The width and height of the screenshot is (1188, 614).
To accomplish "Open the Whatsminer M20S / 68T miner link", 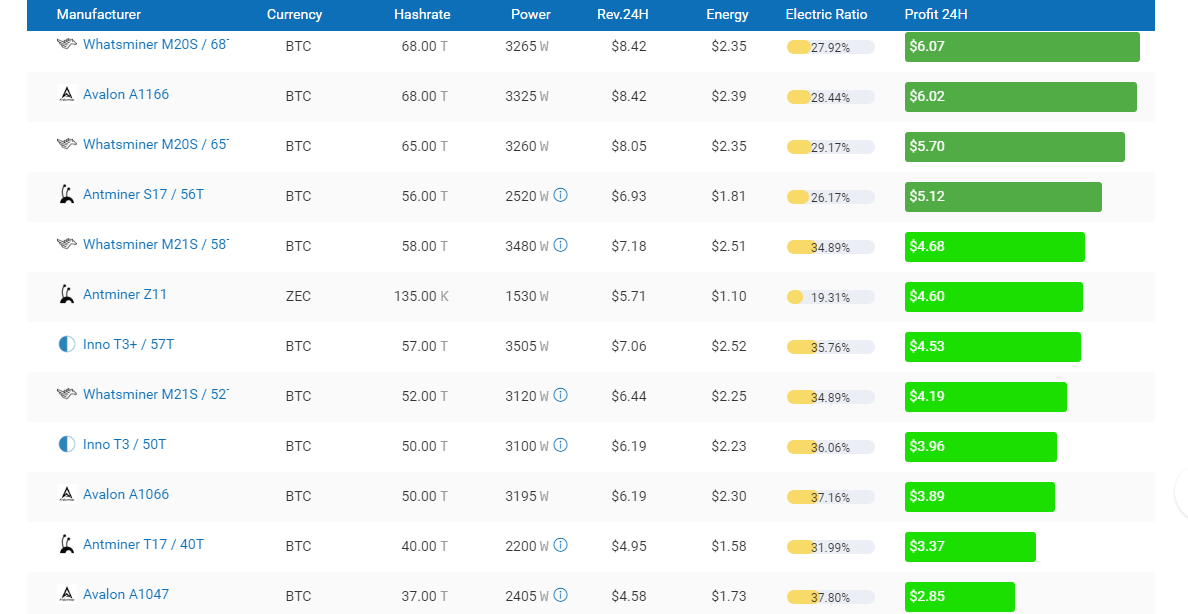I will click(x=155, y=44).
